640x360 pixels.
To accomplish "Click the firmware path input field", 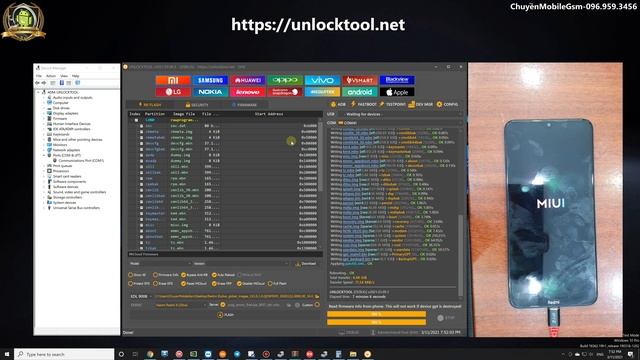I will (233, 296).
